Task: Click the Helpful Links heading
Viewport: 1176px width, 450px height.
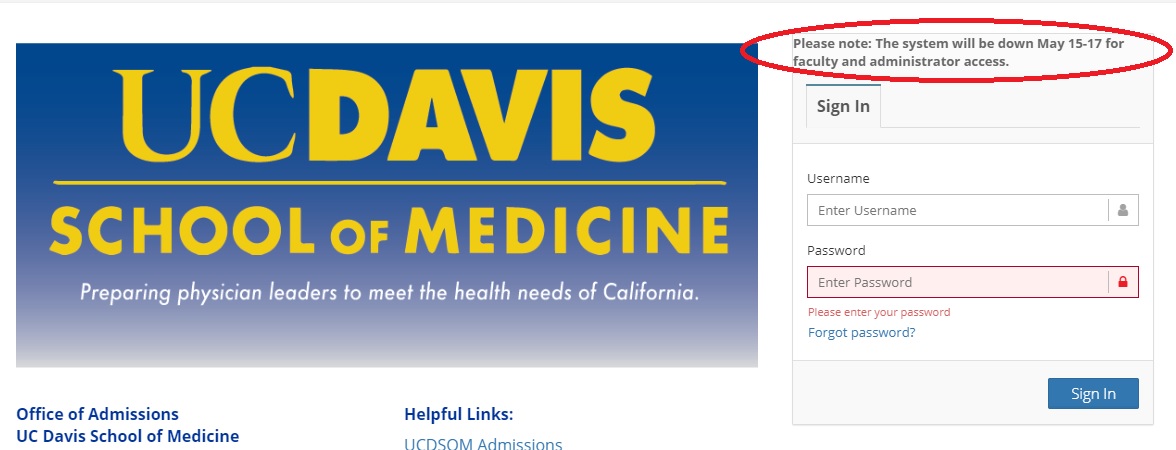Action: tap(458, 414)
